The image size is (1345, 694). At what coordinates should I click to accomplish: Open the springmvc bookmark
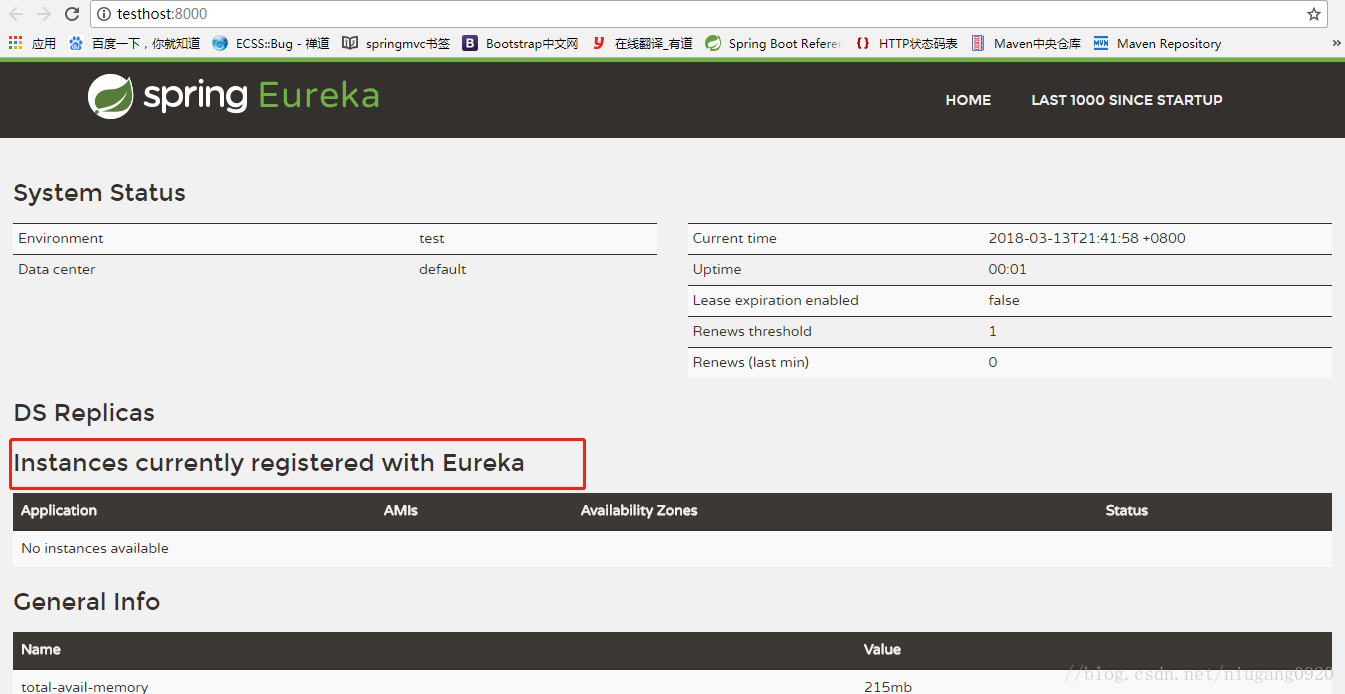(396, 43)
